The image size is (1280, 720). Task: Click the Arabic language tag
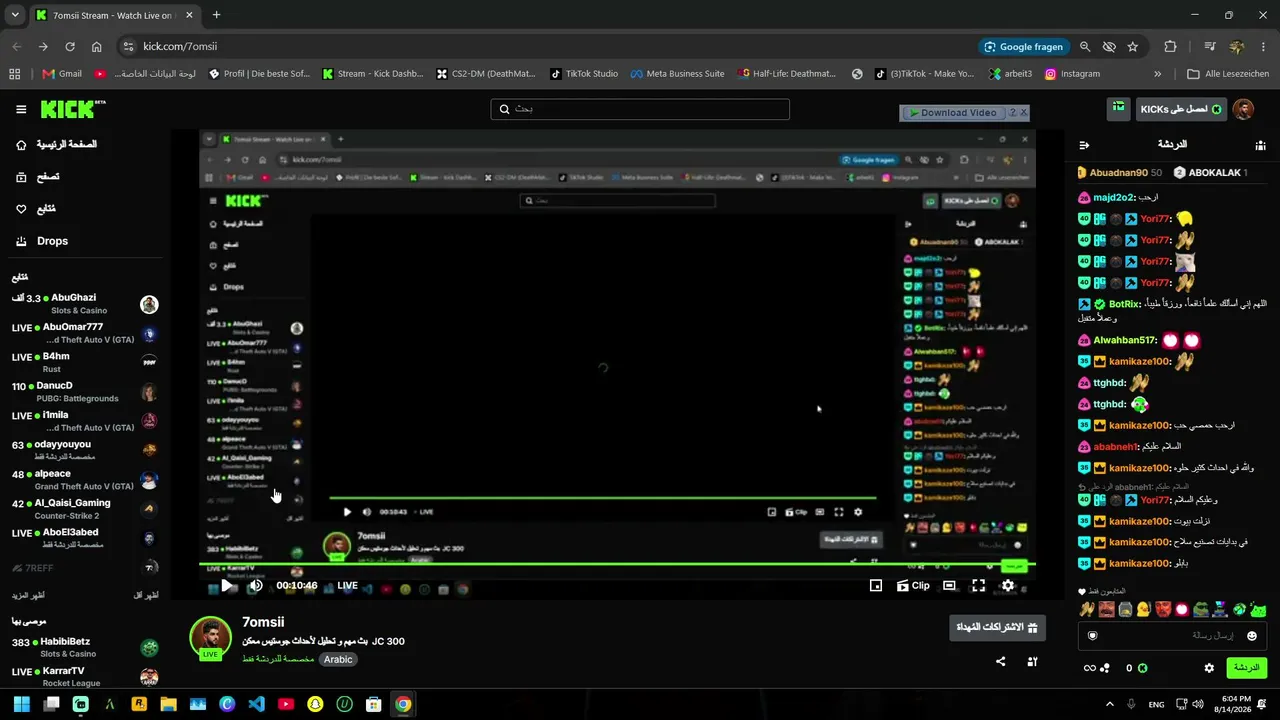(x=338, y=660)
